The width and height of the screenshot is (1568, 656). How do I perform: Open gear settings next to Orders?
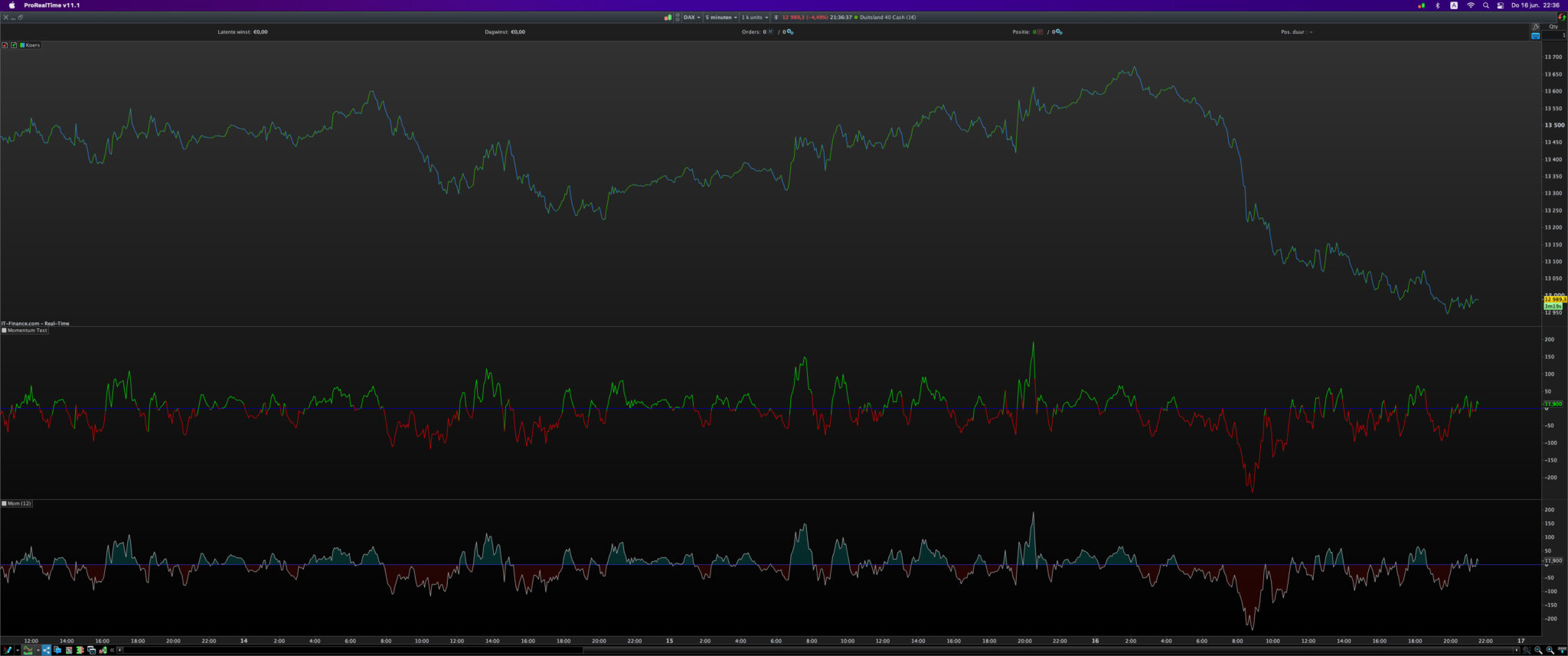789,32
